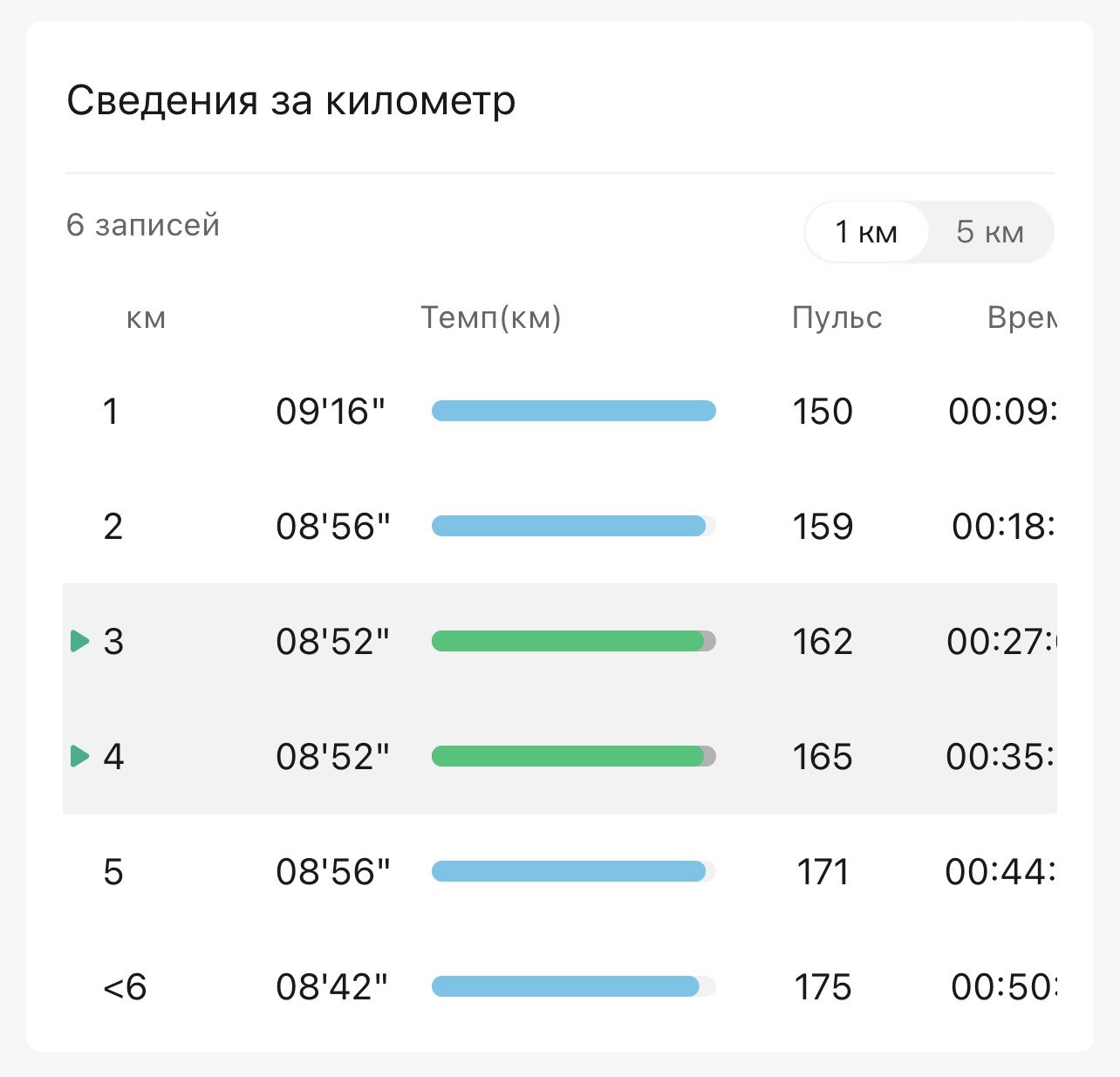Select the kilometer 2 row number
1120x1077 pixels.
coord(113,527)
